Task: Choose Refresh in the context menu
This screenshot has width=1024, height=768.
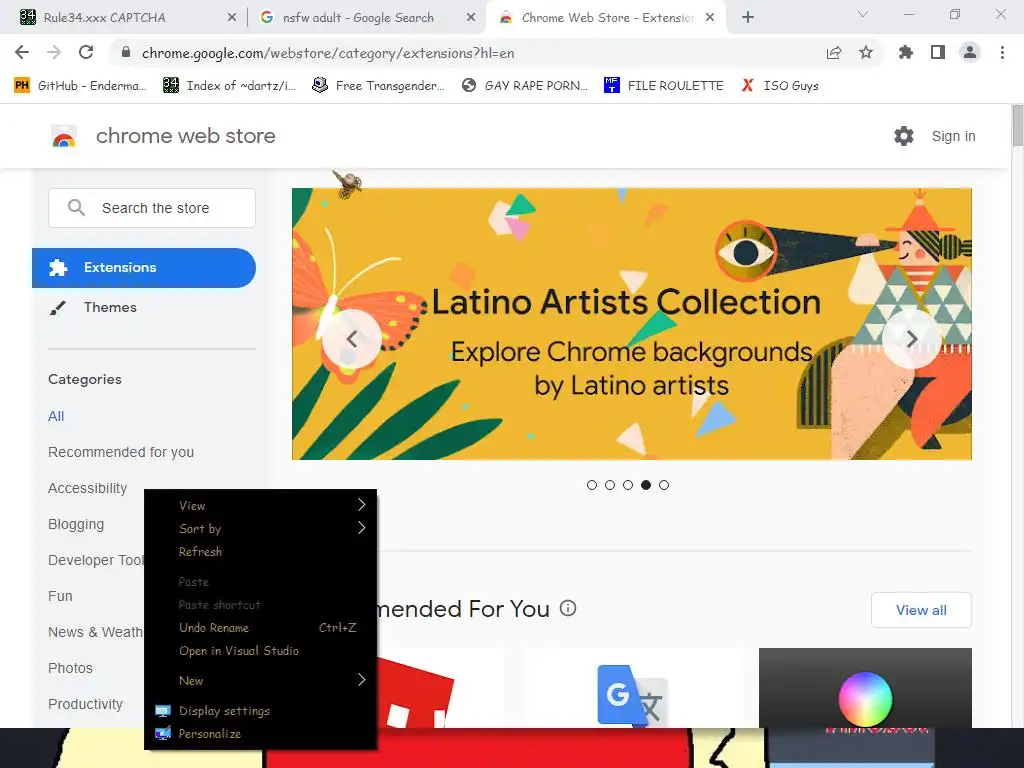Action: 261,552
